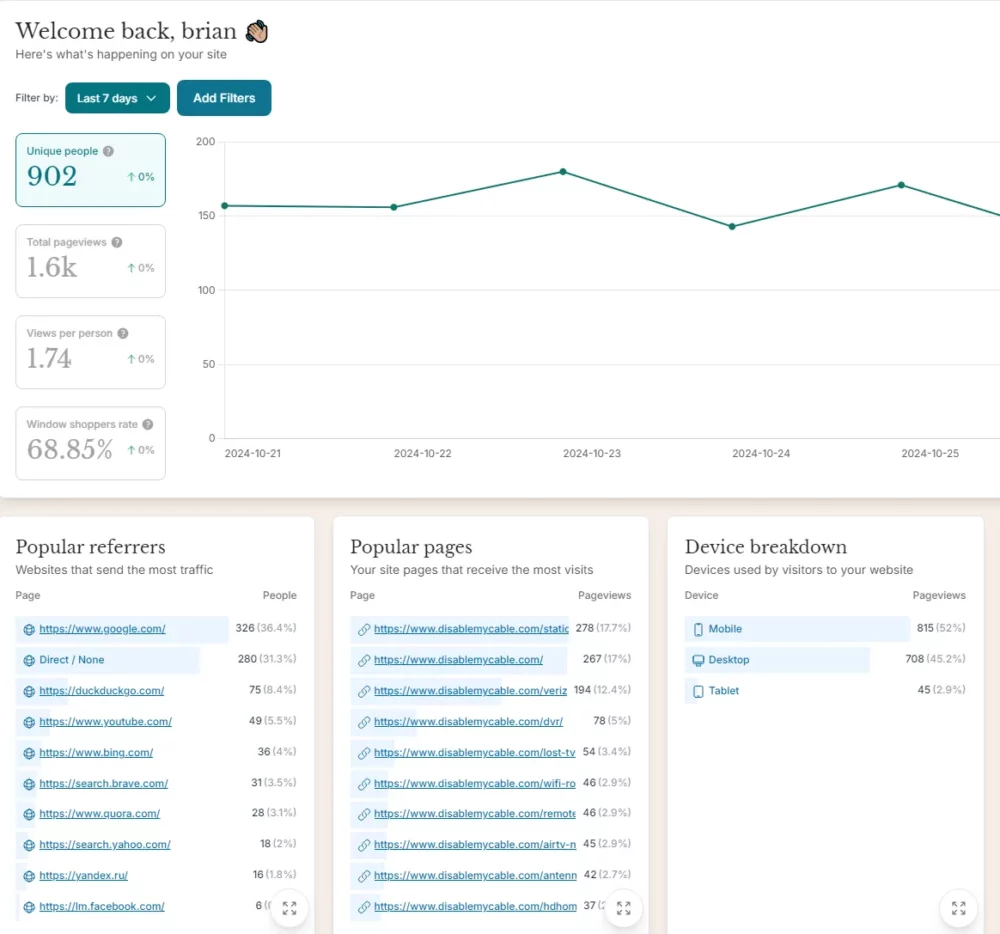Open help tooltip for Total pageviews
The width and height of the screenshot is (1000, 934).
coord(117,242)
